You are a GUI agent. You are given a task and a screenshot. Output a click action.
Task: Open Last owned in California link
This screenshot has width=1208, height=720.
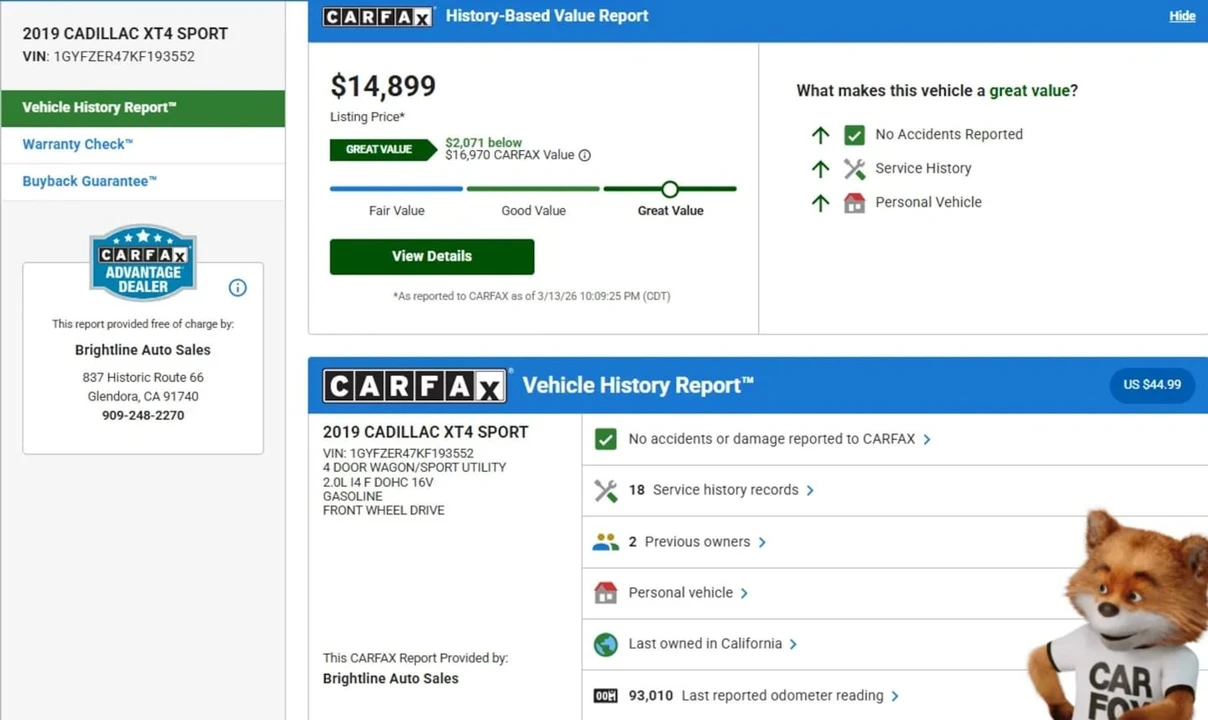(x=705, y=644)
